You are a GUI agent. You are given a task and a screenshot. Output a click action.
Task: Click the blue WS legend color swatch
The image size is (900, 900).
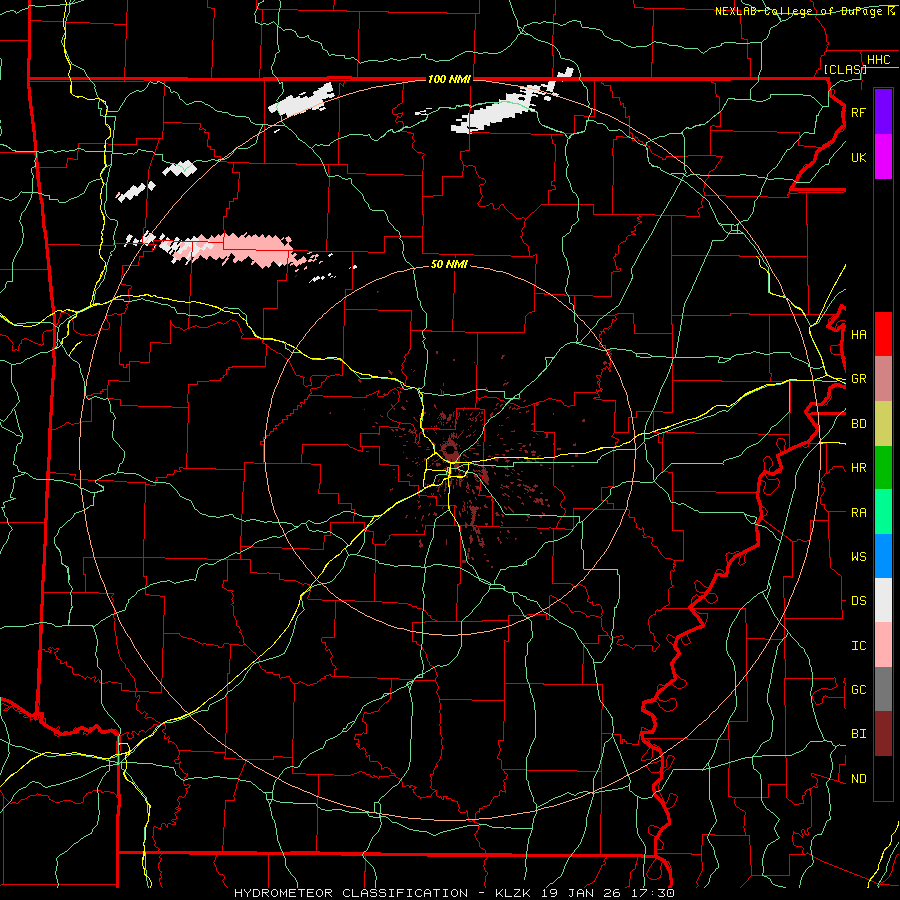point(883,556)
